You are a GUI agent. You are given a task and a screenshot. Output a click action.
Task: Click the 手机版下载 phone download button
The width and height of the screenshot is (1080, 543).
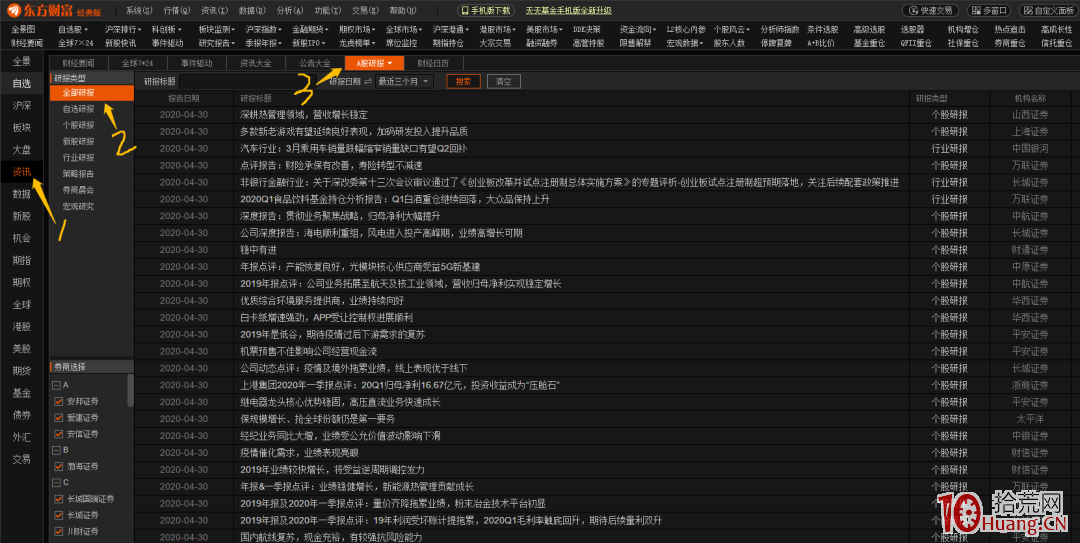[x=486, y=10]
